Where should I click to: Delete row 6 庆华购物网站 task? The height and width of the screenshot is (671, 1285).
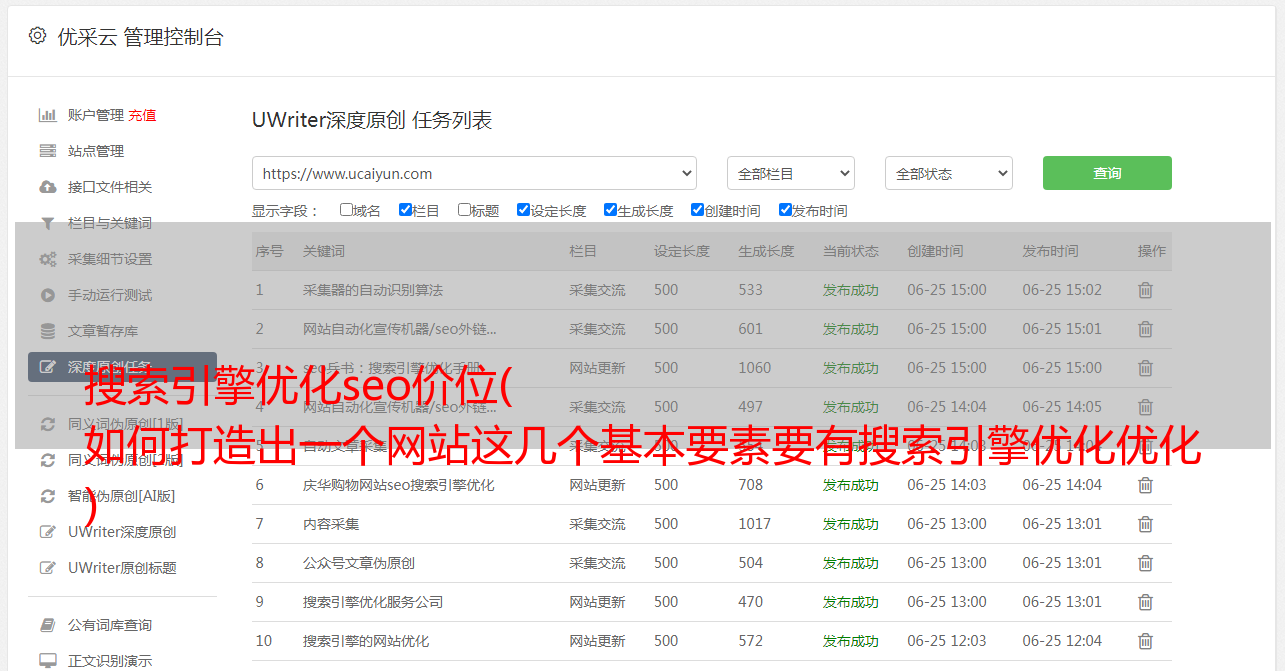pos(1145,485)
